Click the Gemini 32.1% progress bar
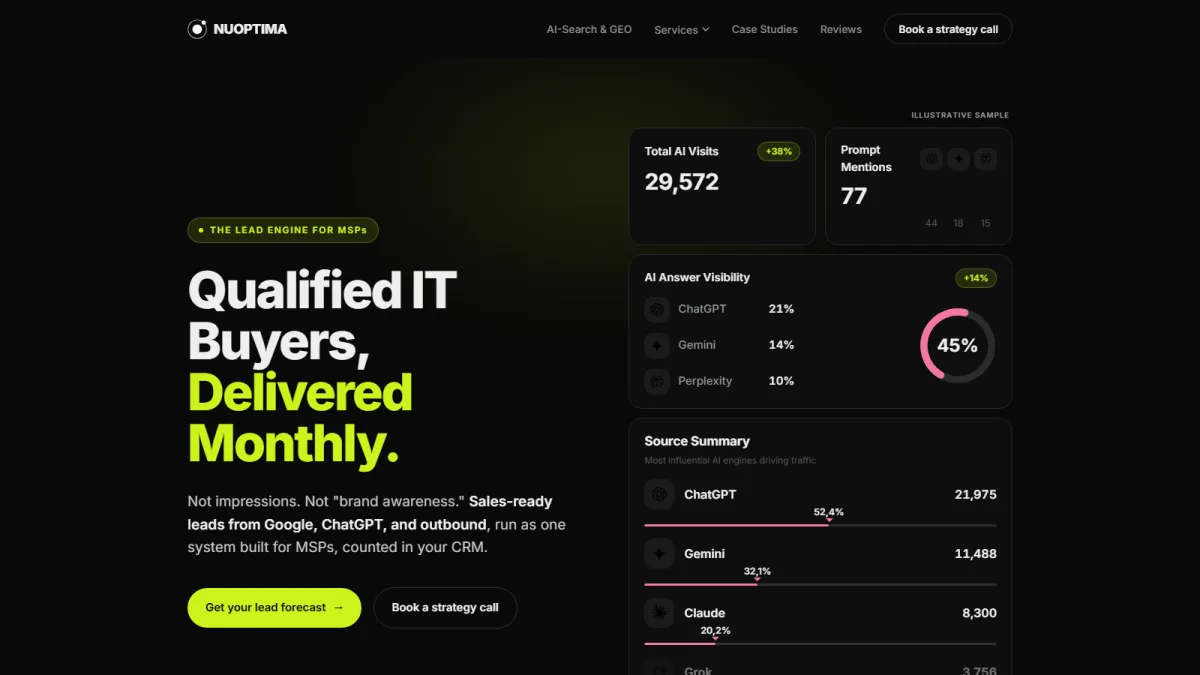Screen dimensions: 1200x675 pos(820,584)
